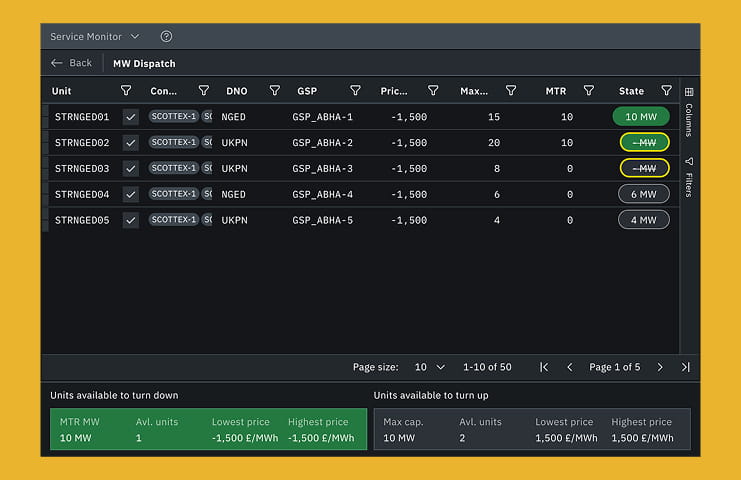Click the green 10 MW state button

pos(640,117)
